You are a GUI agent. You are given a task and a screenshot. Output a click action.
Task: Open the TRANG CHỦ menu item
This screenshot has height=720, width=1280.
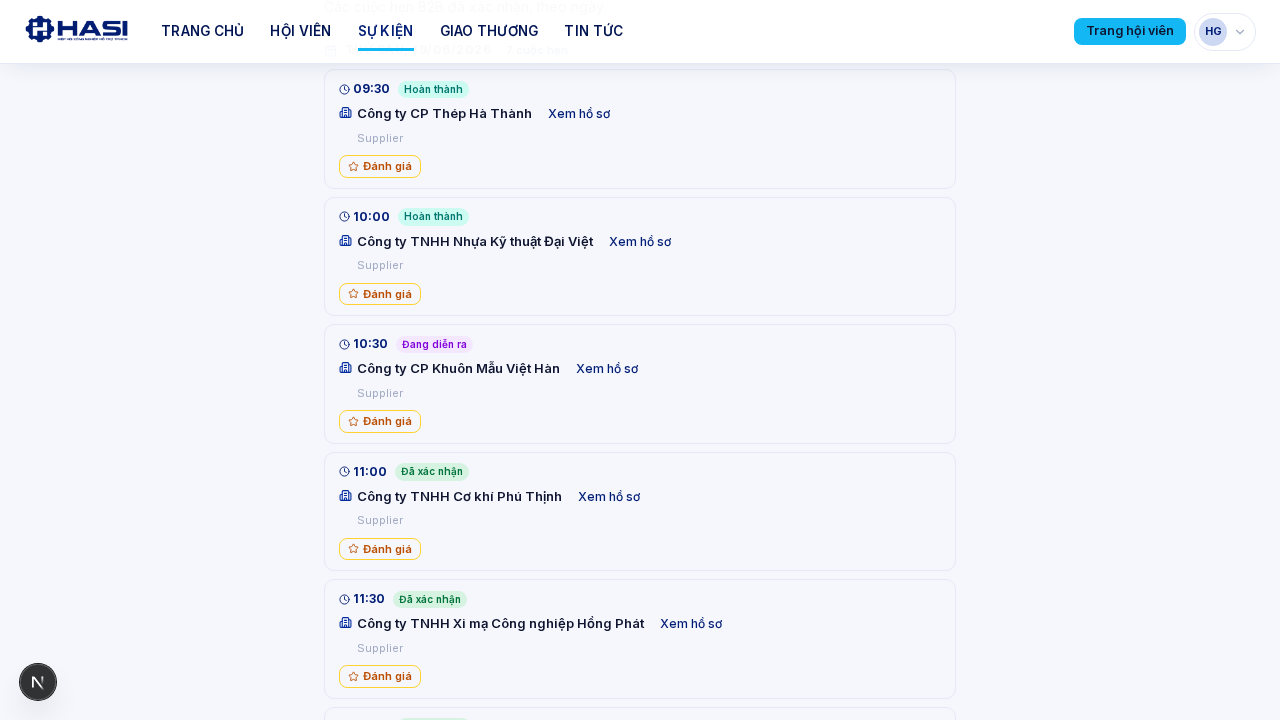tap(202, 31)
